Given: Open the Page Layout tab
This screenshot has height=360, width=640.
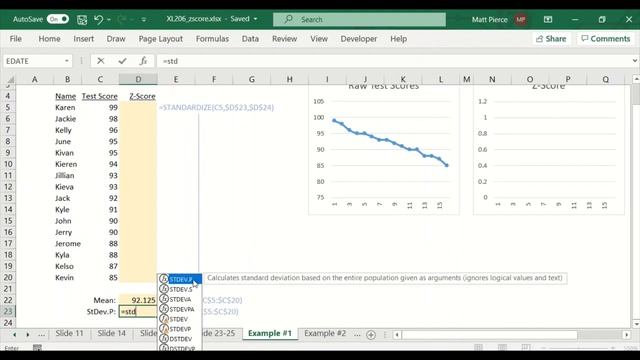Looking at the screenshot, I should click(160, 39).
